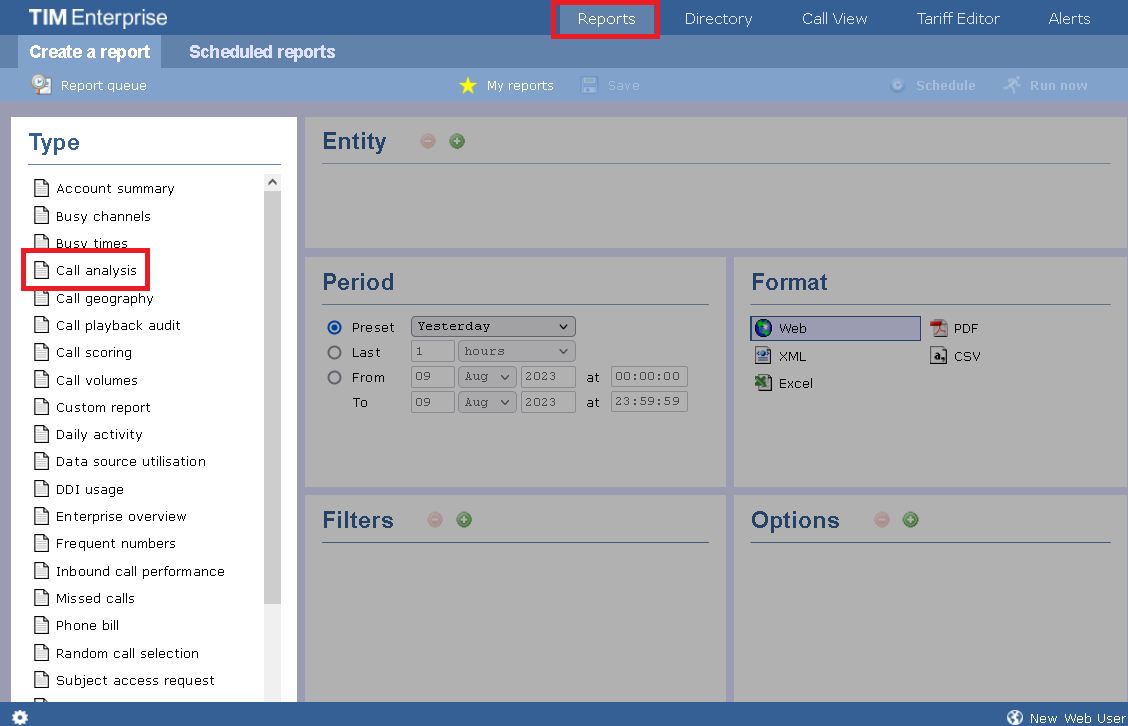The height and width of the screenshot is (726, 1128).
Task: Choose the Last period radio button
Action: (334, 352)
